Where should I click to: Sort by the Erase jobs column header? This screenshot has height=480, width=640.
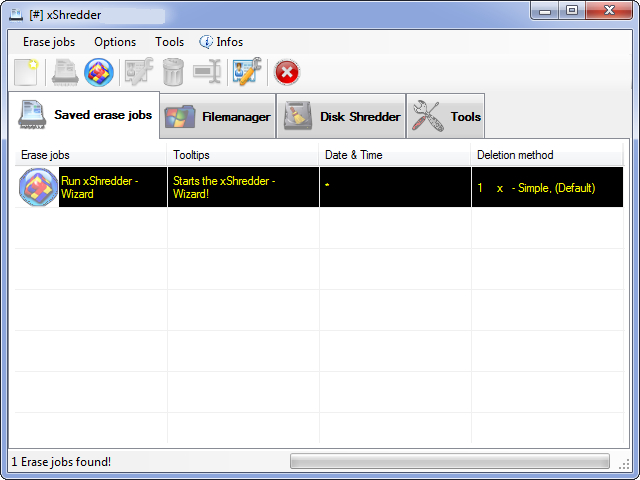[x=91, y=155]
